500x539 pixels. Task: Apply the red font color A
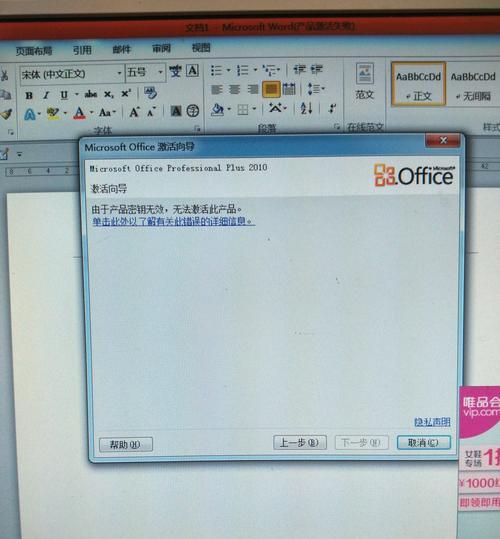click(79, 113)
